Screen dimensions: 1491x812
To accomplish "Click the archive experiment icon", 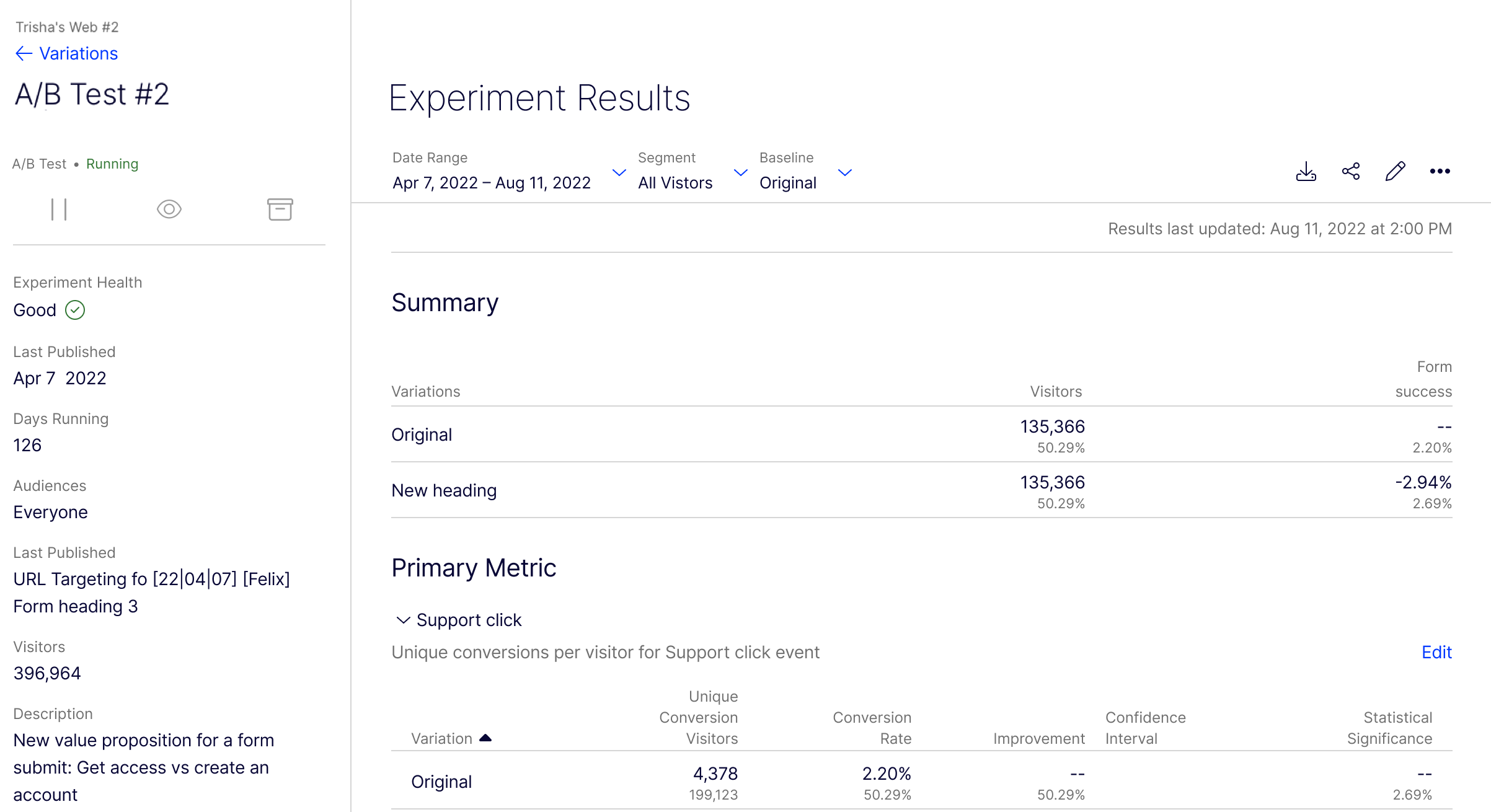I will coord(280,210).
